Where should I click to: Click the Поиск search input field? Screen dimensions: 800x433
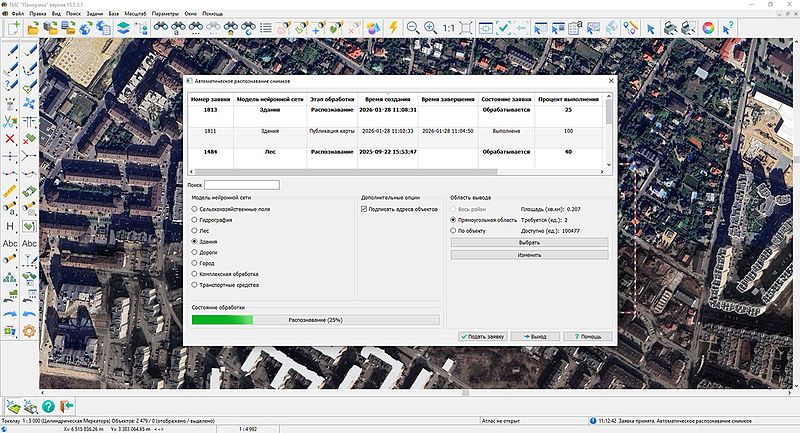click(x=242, y=185)
